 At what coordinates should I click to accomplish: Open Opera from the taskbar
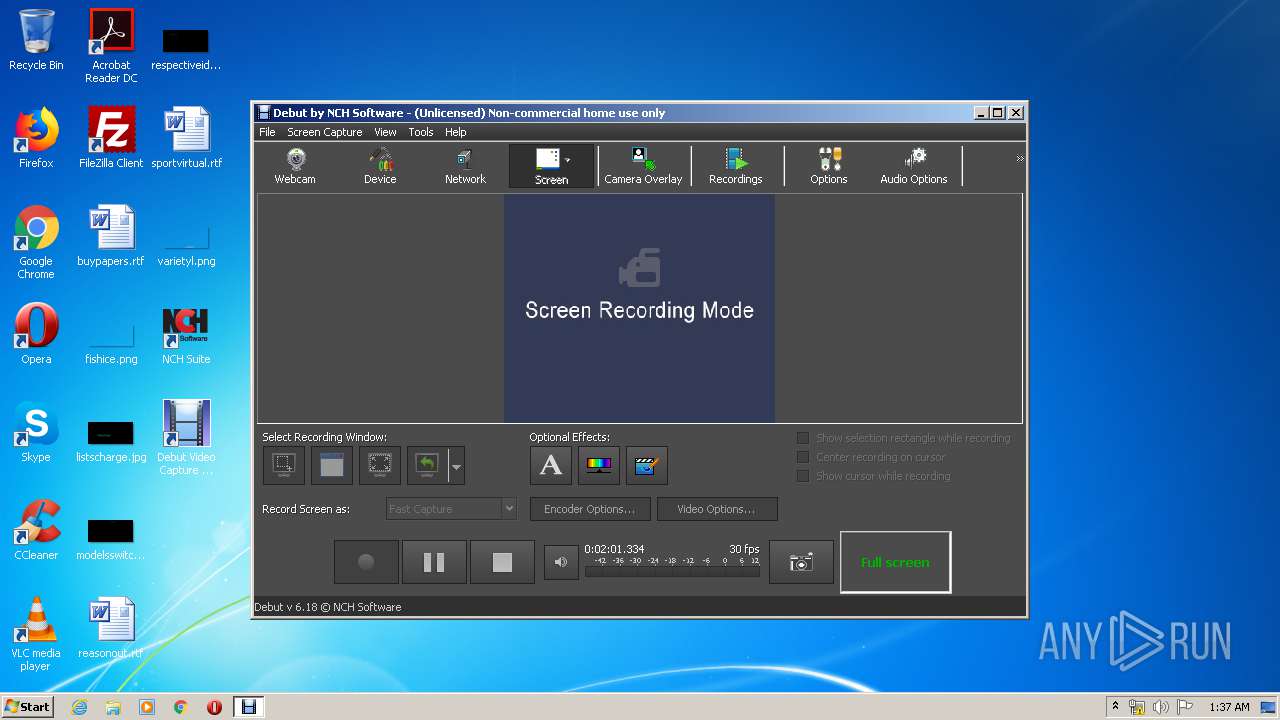(x=214, y=707)
